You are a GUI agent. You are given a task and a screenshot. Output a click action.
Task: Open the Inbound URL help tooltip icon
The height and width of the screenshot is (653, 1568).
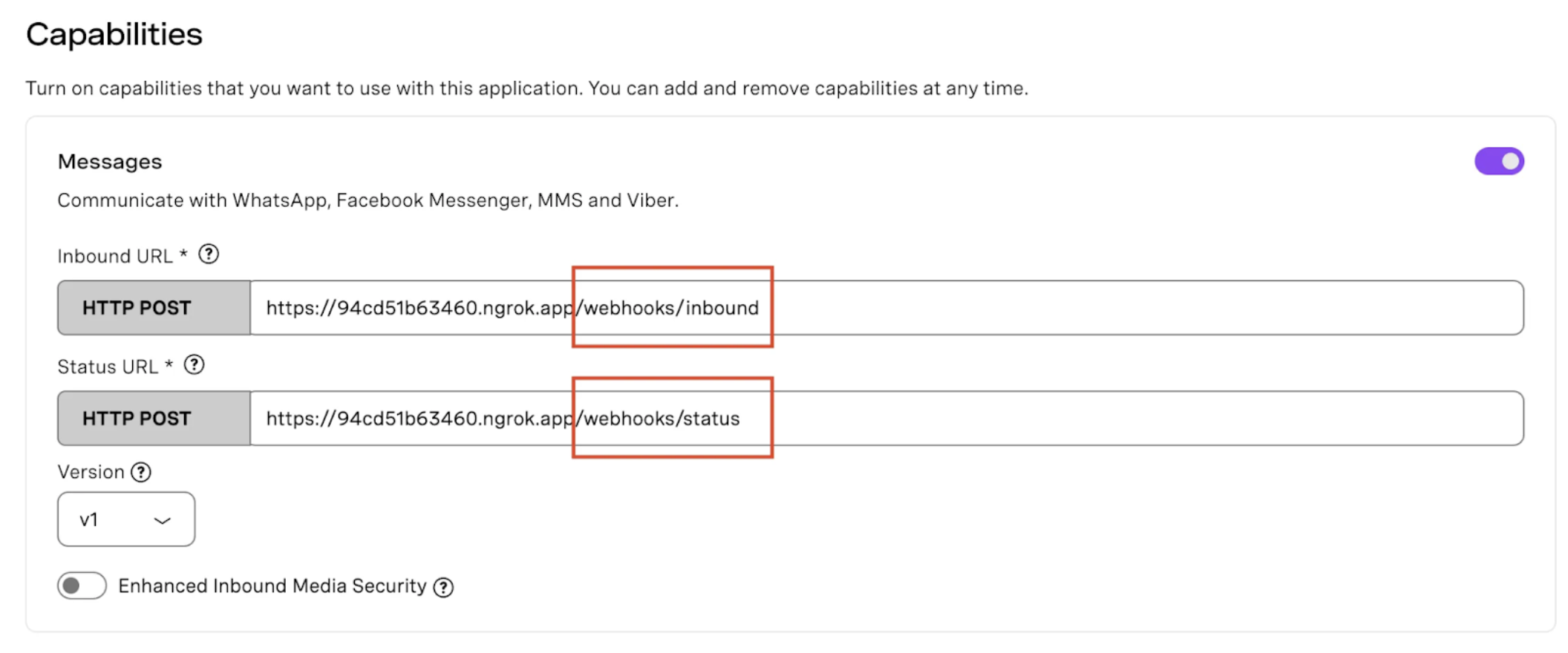[x=210, y=255]
